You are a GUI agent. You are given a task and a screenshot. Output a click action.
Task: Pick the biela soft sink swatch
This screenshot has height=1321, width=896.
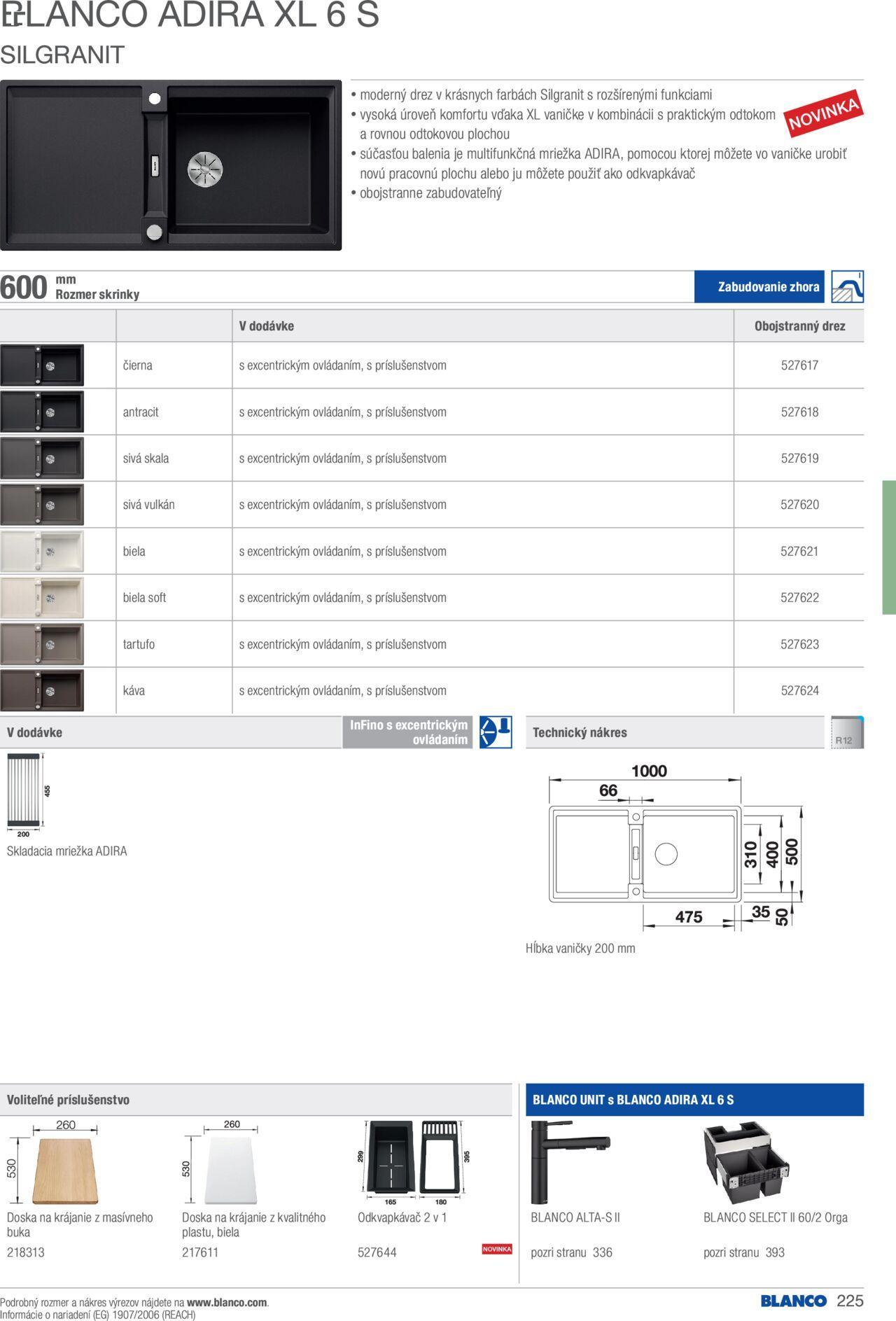[x=42, y=598]
